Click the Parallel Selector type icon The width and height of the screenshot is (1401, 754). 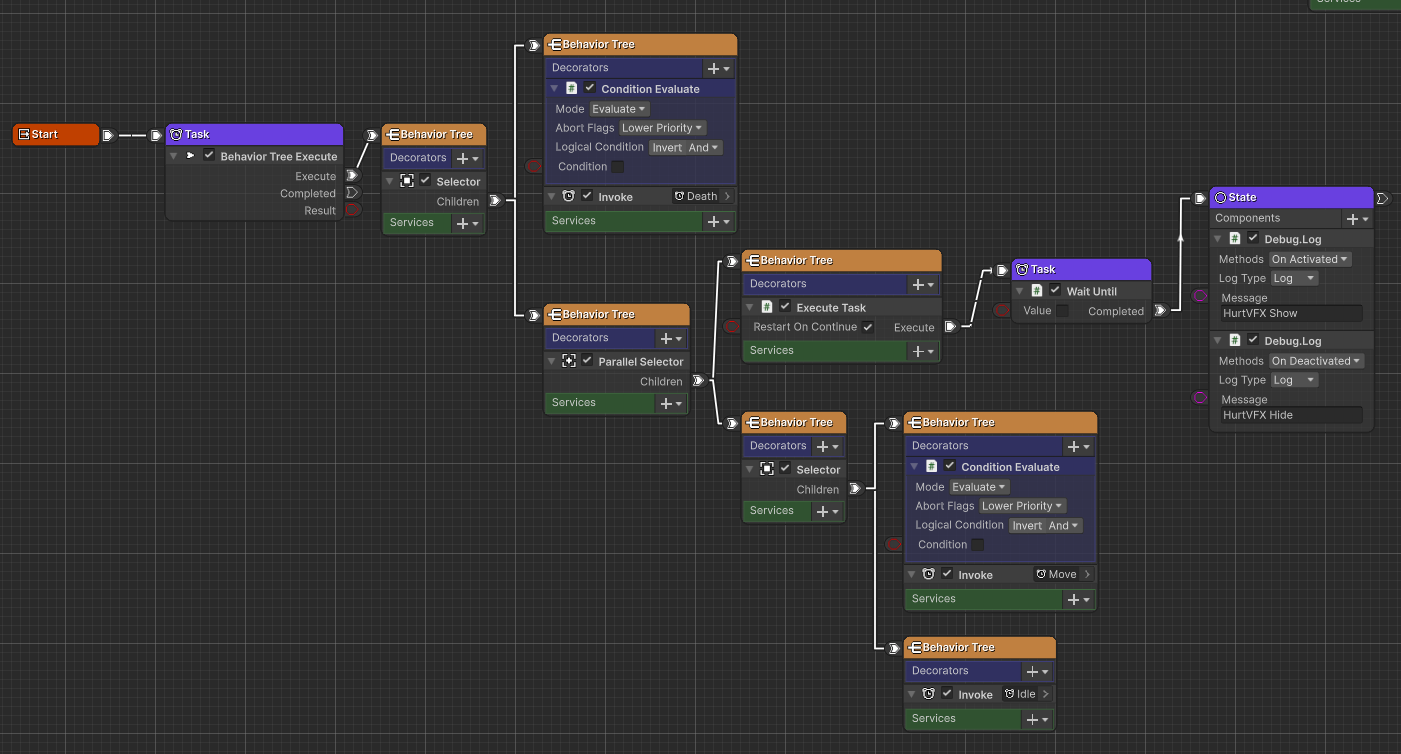click(x=569, y=361)
